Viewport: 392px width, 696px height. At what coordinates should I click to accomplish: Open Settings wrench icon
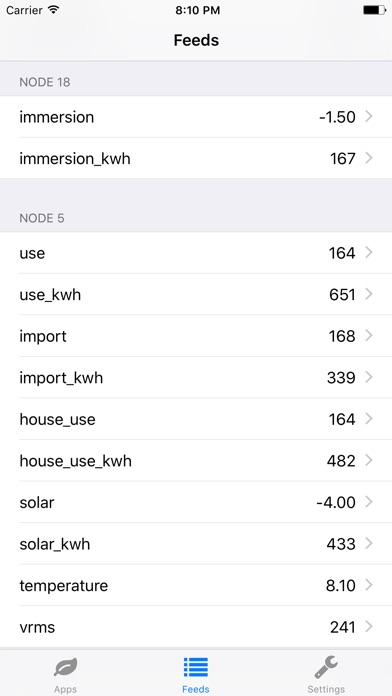(x=326, y=667)
